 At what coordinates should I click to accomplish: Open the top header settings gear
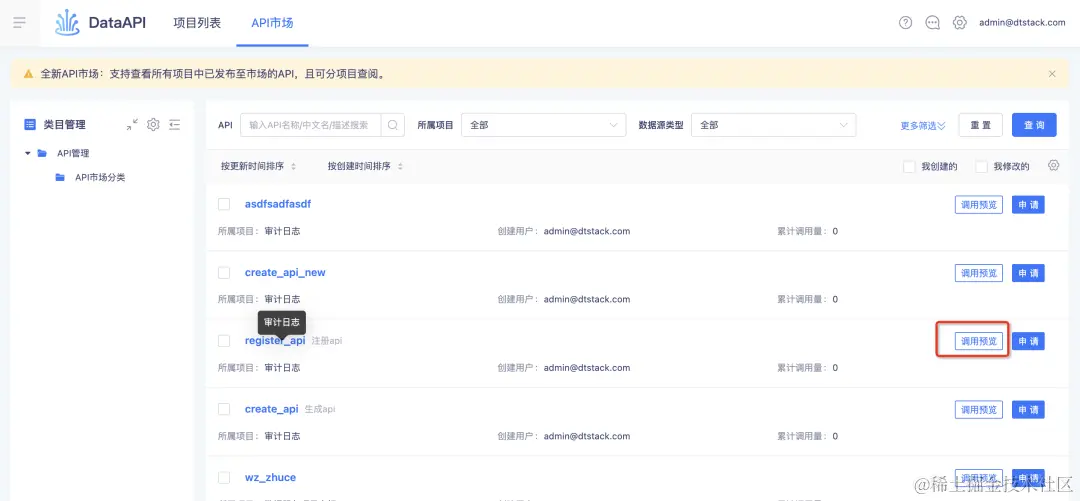tap(959, 23)
